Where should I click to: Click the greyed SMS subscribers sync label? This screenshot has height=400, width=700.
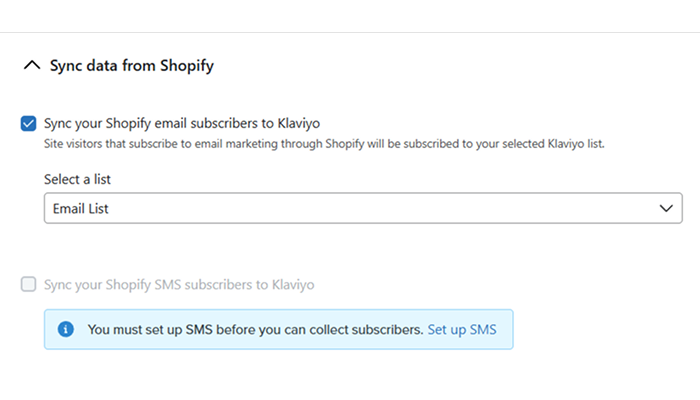[179, 284]
